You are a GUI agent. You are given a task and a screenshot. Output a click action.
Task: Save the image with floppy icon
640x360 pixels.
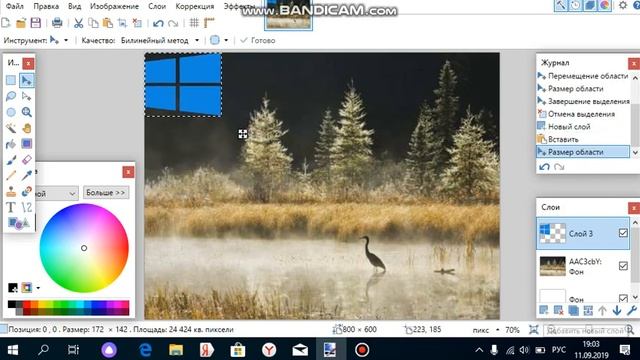tap(36, 23)
